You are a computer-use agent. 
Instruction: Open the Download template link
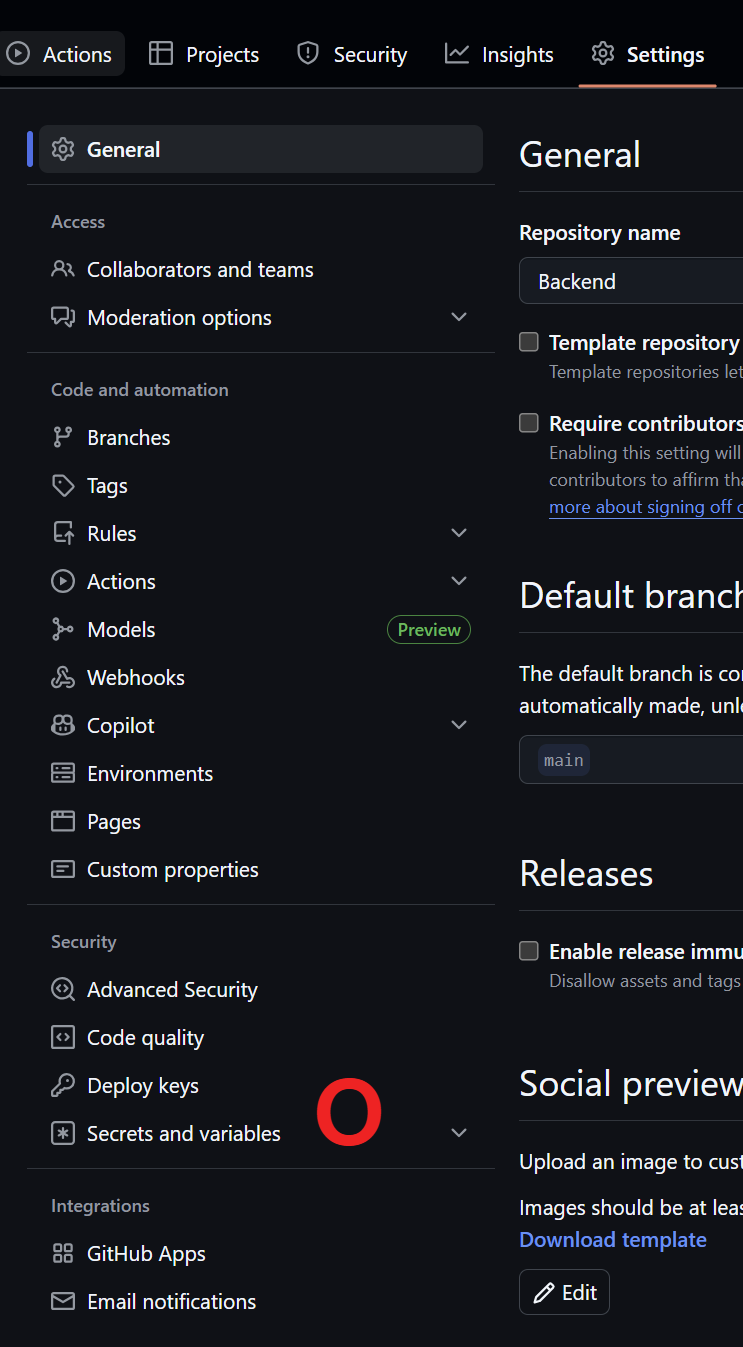(x=613, y=1240)
